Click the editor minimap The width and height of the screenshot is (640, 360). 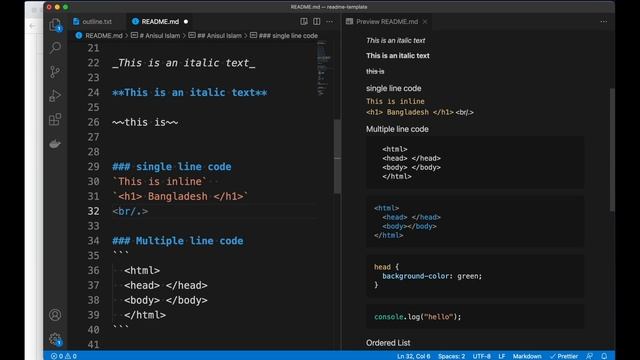324,69
